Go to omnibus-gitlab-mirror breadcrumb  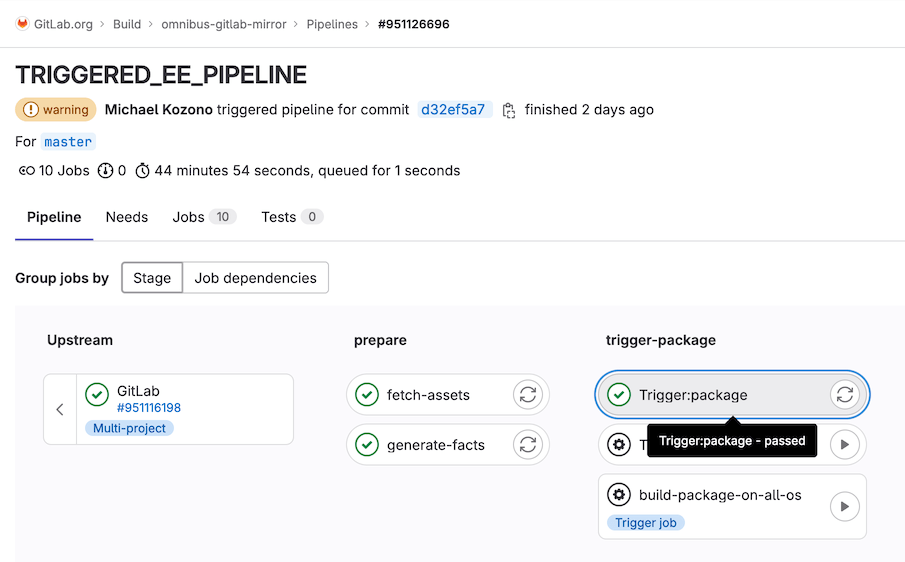click(224, 24)
